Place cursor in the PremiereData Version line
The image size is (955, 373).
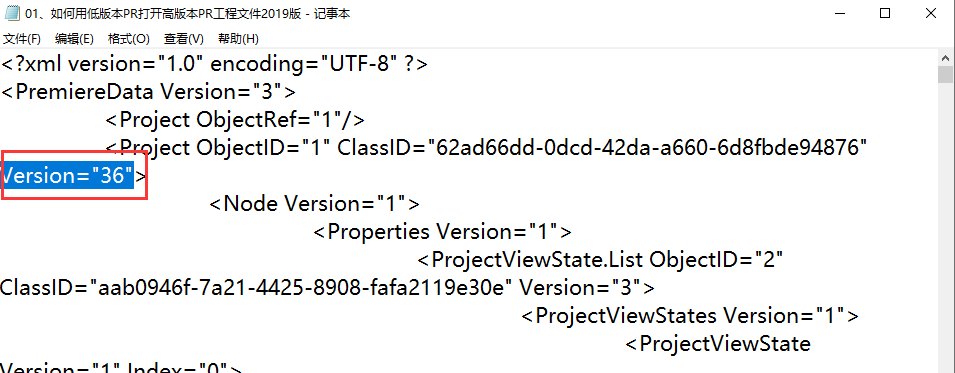(148, 92)
